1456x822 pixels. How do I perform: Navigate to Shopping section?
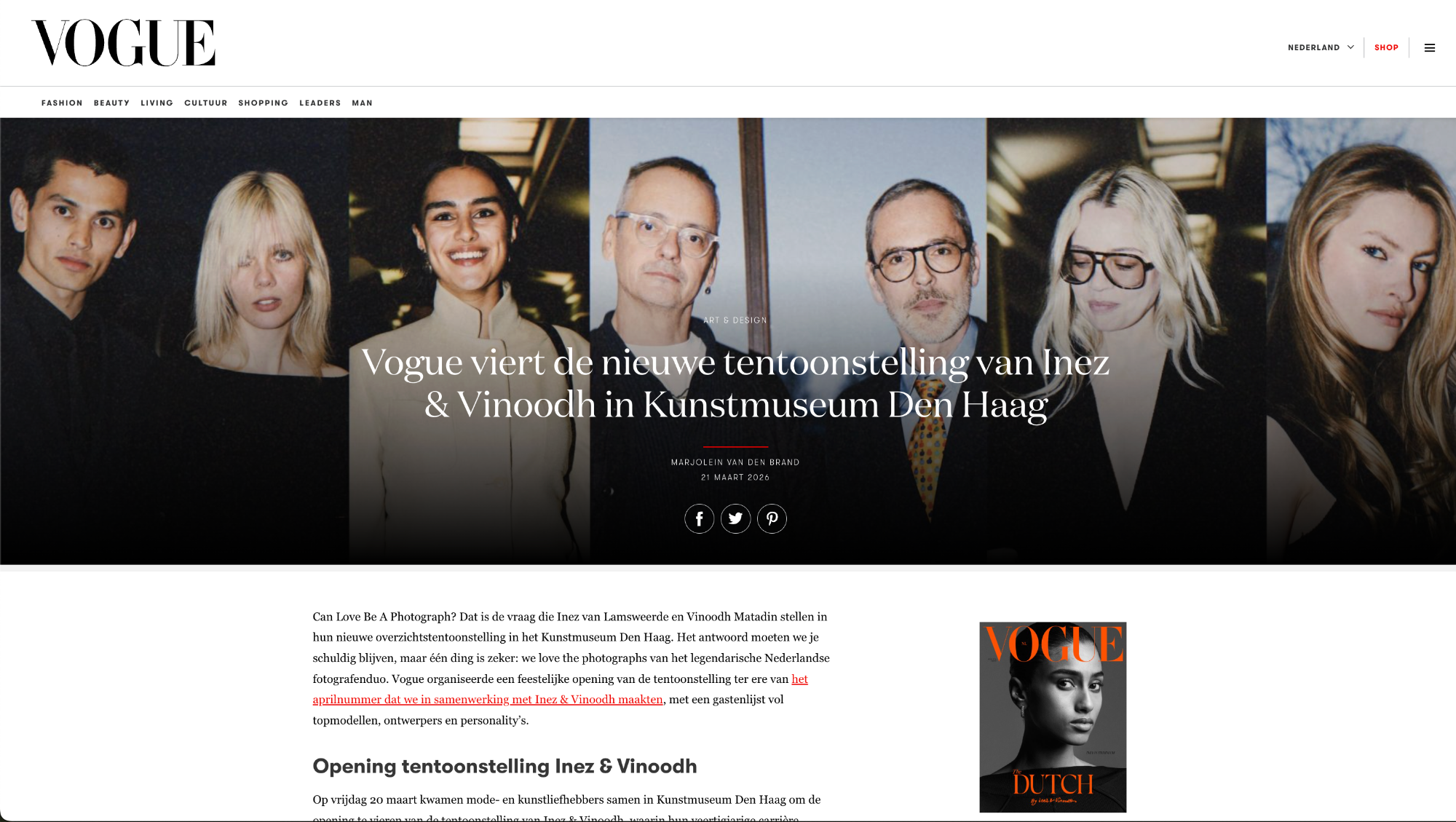(x=263, y=103)
